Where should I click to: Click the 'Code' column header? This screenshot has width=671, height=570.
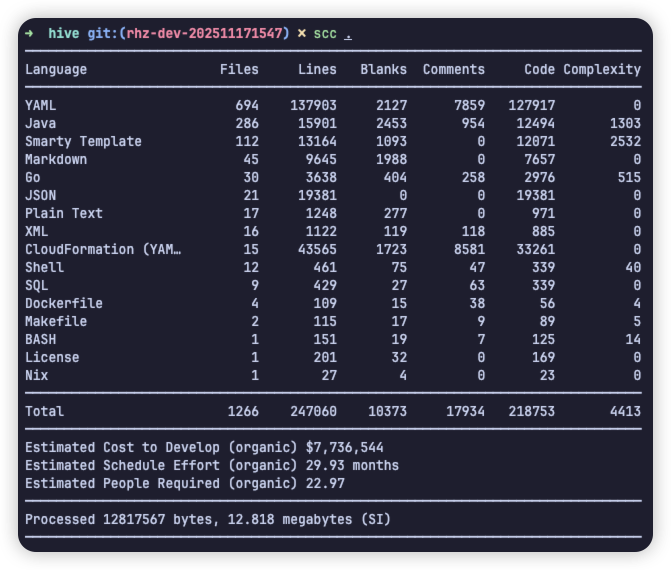click(x=540, y=69)
